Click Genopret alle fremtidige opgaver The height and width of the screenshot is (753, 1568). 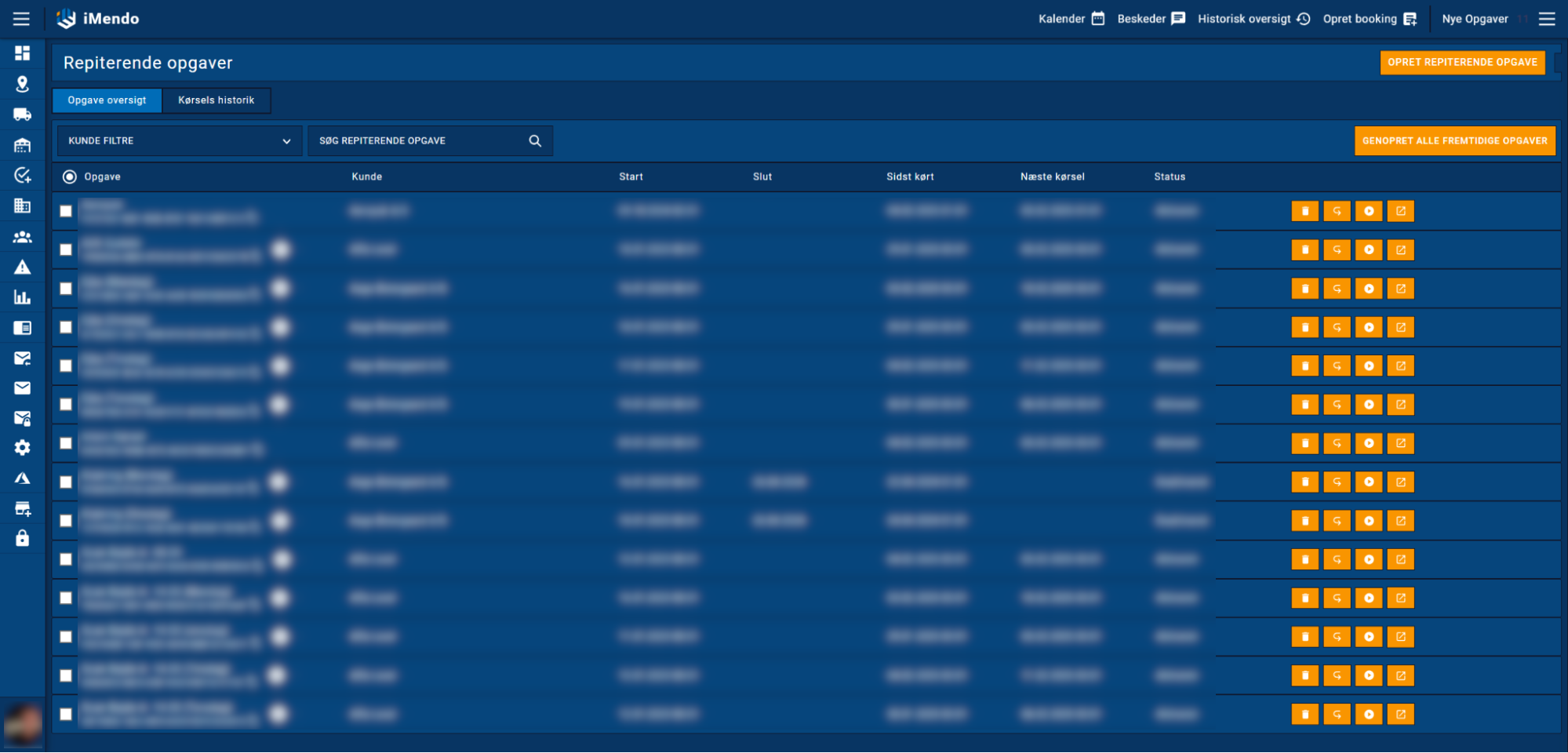[x=1453, y=141]
